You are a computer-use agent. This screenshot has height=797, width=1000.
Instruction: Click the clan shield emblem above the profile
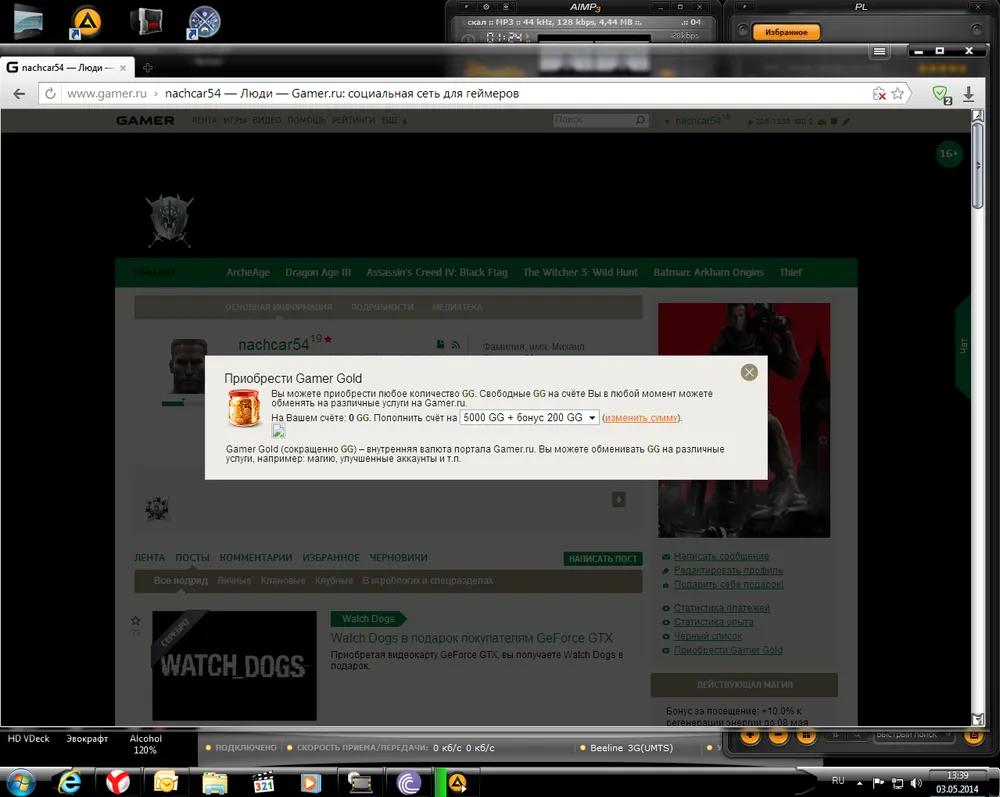pos(170,221)
